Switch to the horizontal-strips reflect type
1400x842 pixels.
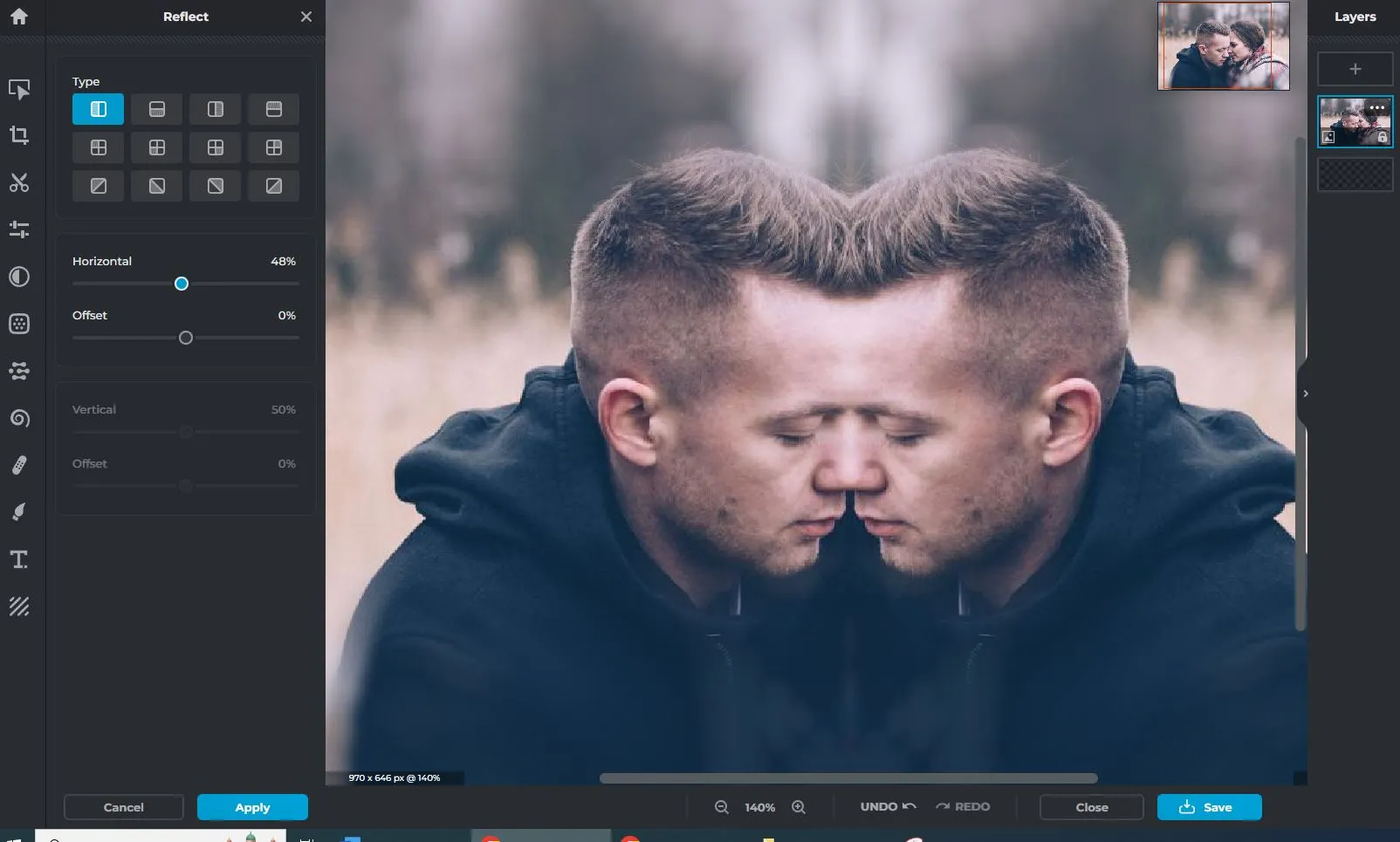click(156, 109)
